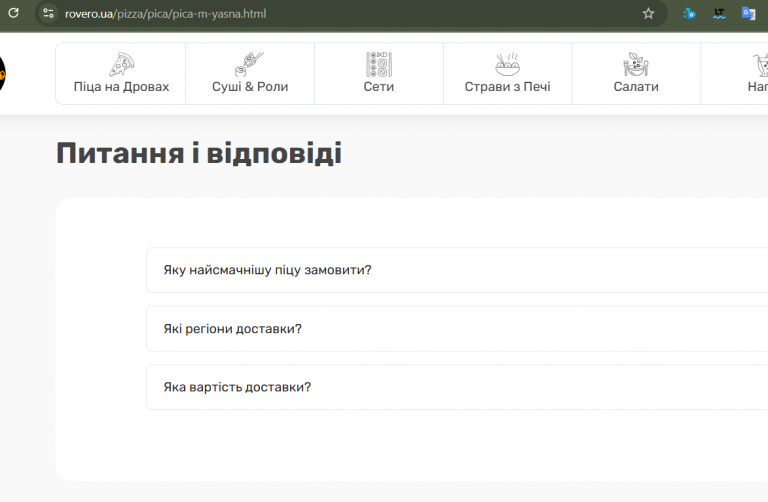Reload the page with the refresh icon

[x=14, y=13]
